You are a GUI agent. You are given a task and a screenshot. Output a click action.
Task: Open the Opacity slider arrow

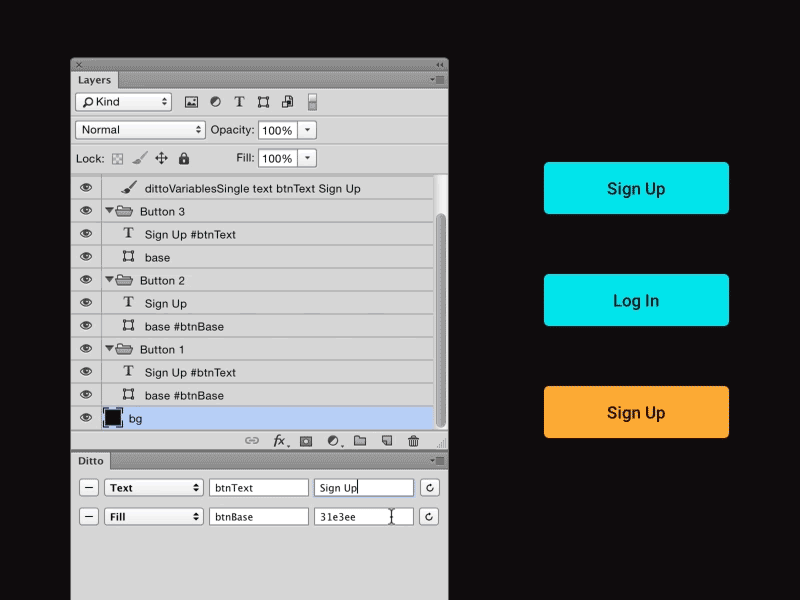[x=307, y=130]
